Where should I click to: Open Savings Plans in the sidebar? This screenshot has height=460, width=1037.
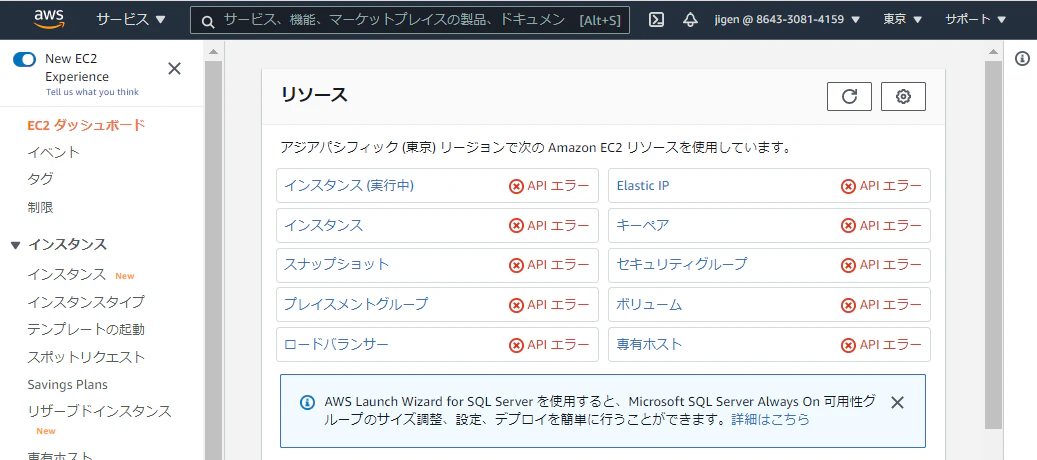[x=67, y=385]
